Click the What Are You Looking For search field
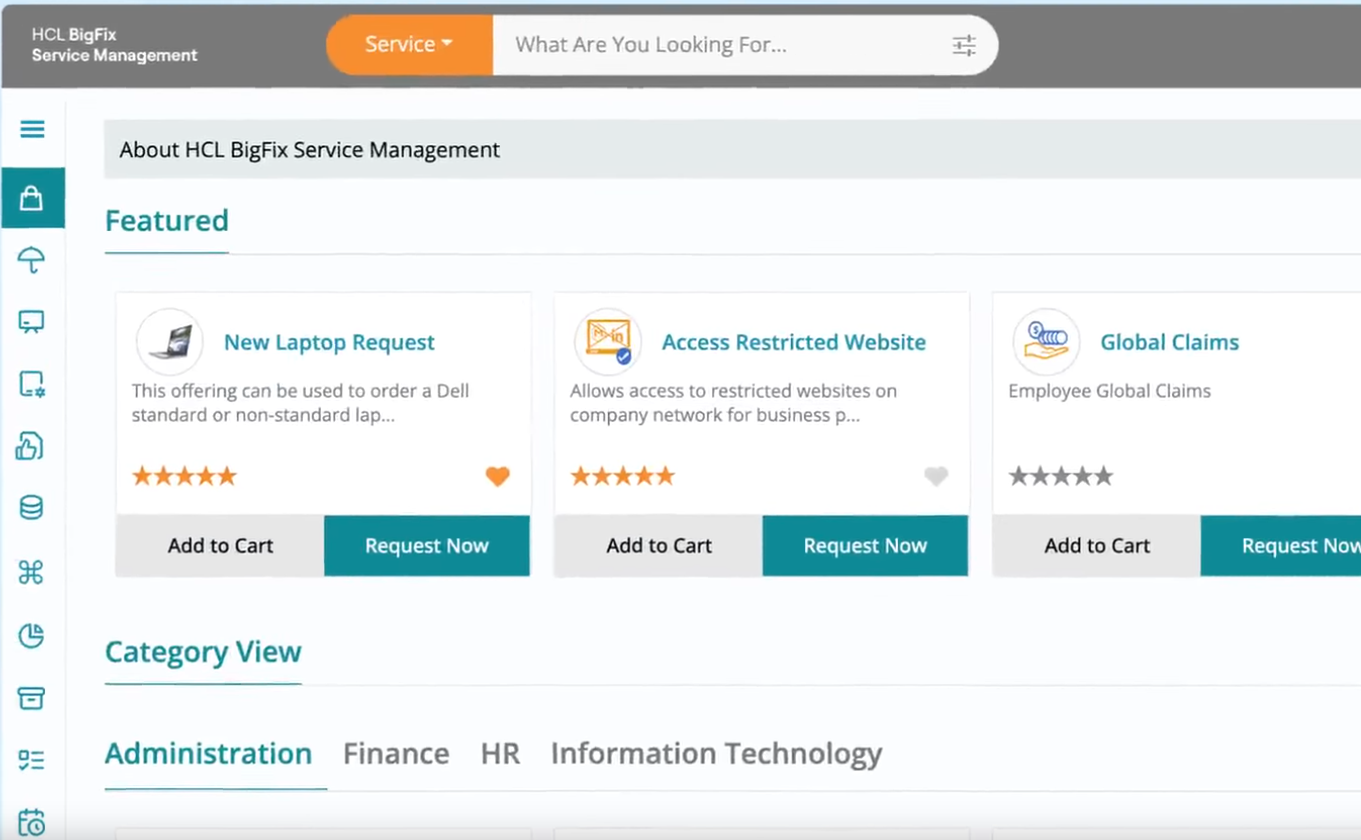This screenshot has width=1361, height=840. (720, 45)
